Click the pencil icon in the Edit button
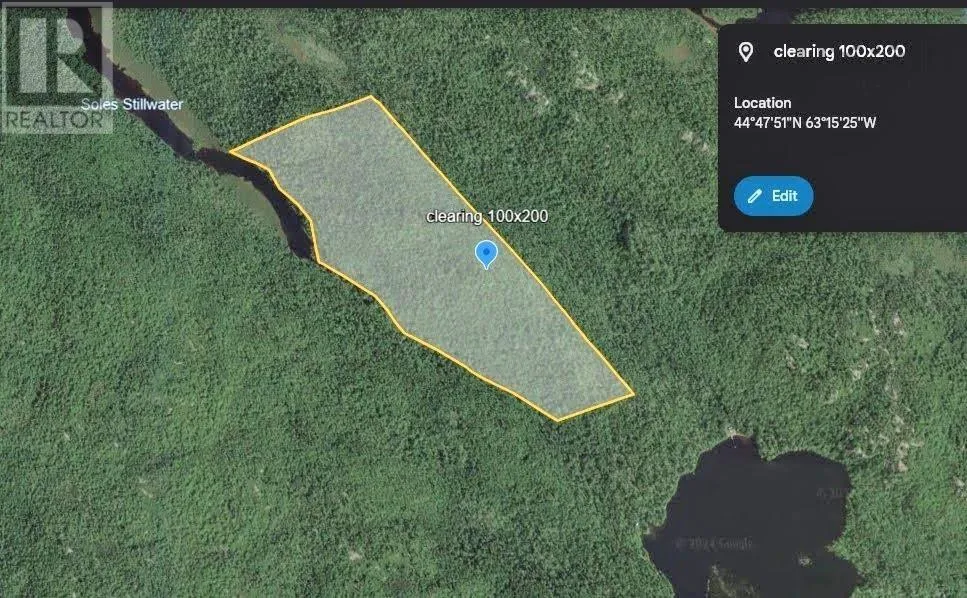The height and width of the screenshot is (598, 967). [x=754, y=196]
